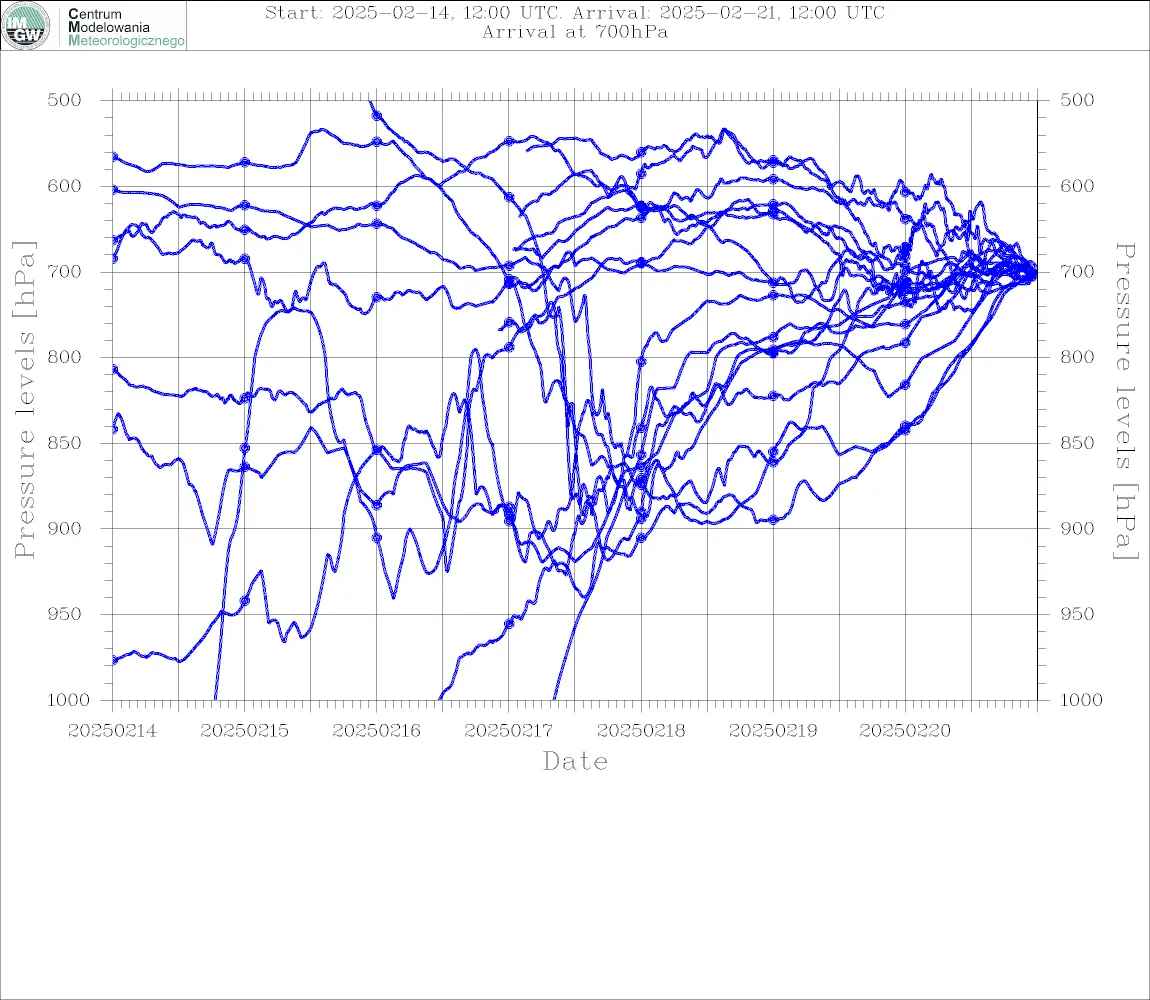Click the left axis 850 tick label

(65, 443)
